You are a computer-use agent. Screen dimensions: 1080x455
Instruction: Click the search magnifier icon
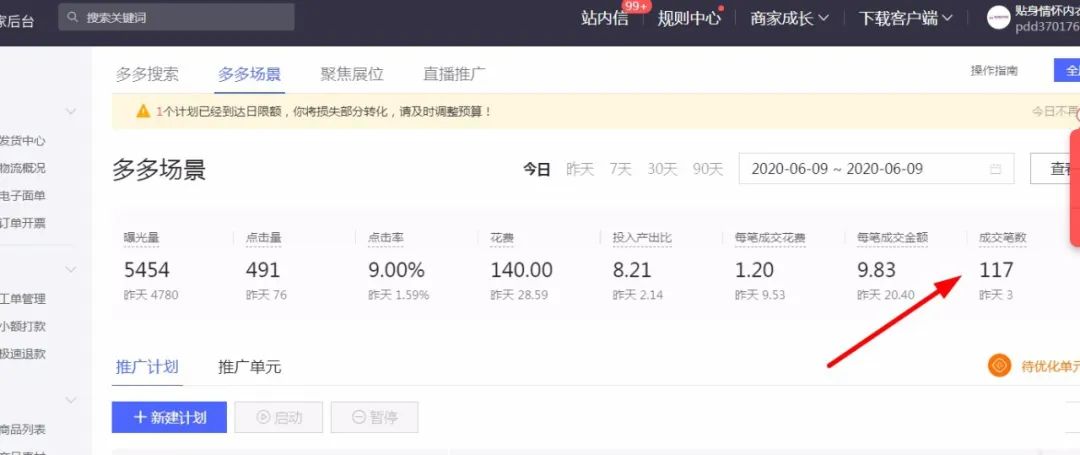click(x=73, y=17)
